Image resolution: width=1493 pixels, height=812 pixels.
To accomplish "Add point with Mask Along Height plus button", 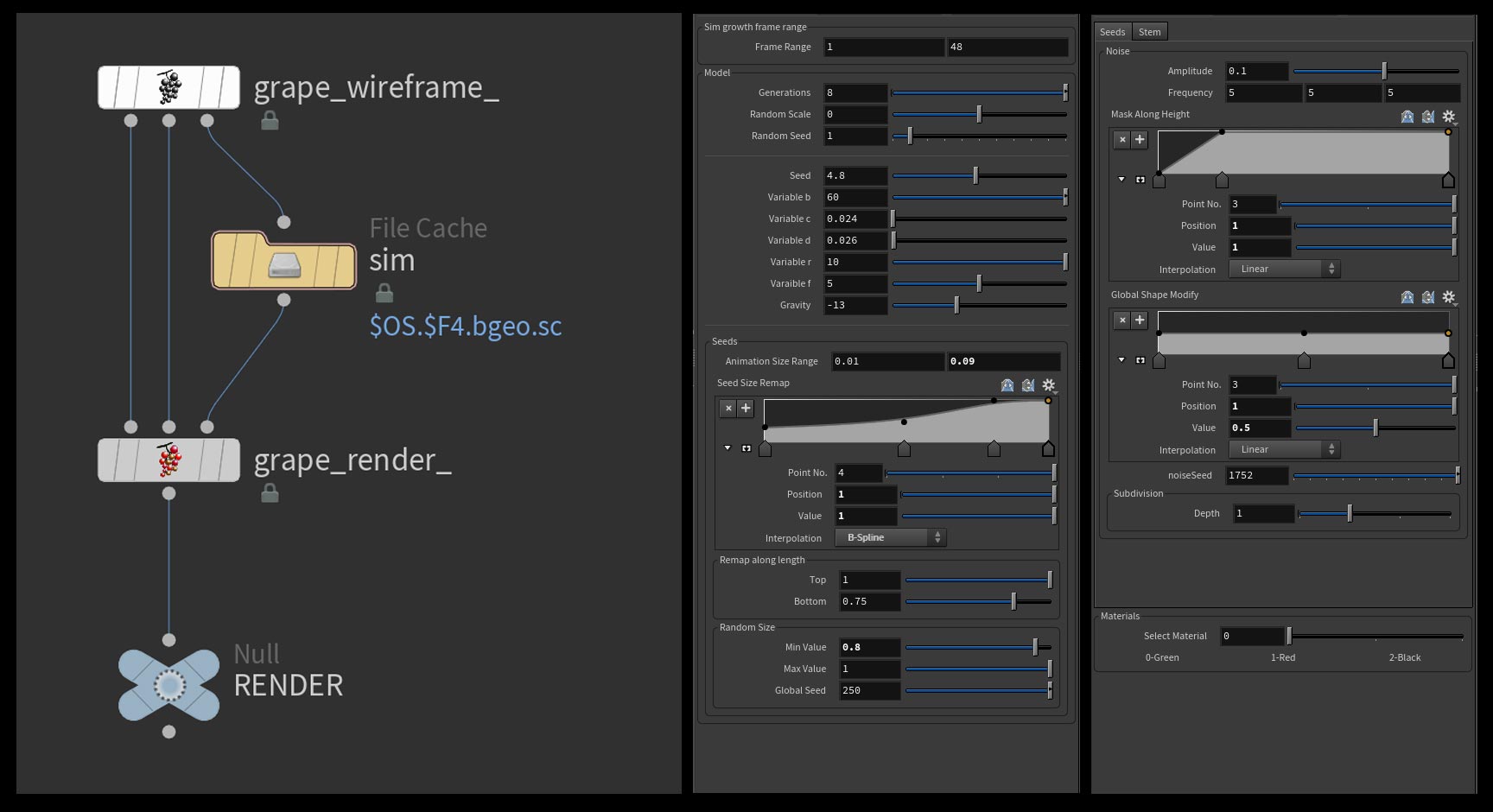I will coord(1140,139).
